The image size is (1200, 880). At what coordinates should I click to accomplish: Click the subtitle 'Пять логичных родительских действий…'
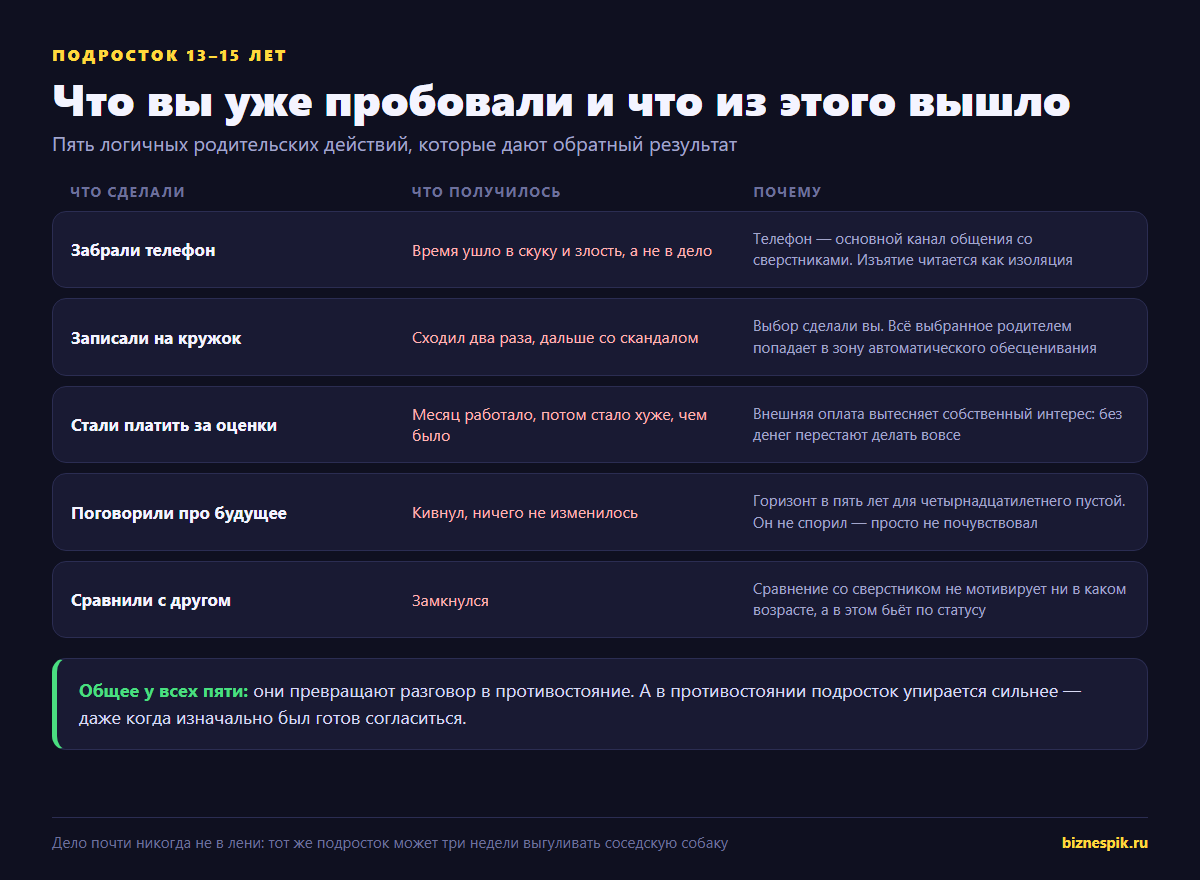(x=394, y=145)
